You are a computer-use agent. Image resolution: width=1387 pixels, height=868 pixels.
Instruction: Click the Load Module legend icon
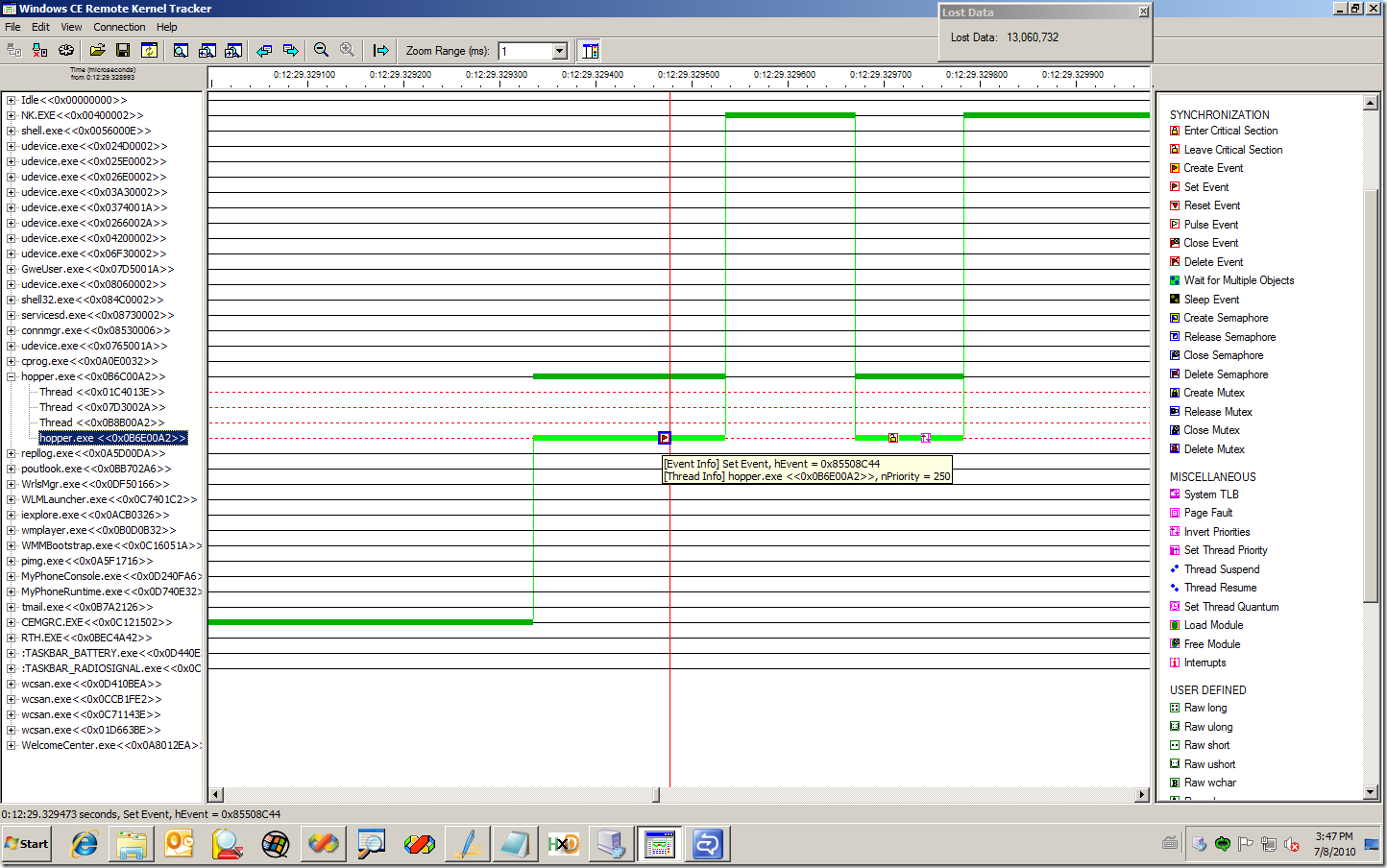tap(1175, 625)
